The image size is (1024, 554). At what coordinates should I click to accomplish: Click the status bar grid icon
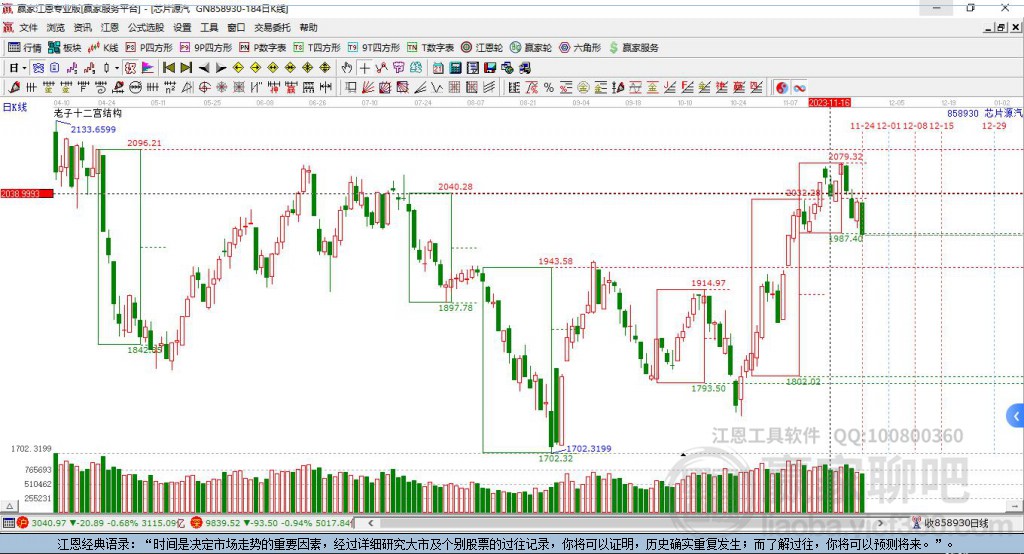8,523
